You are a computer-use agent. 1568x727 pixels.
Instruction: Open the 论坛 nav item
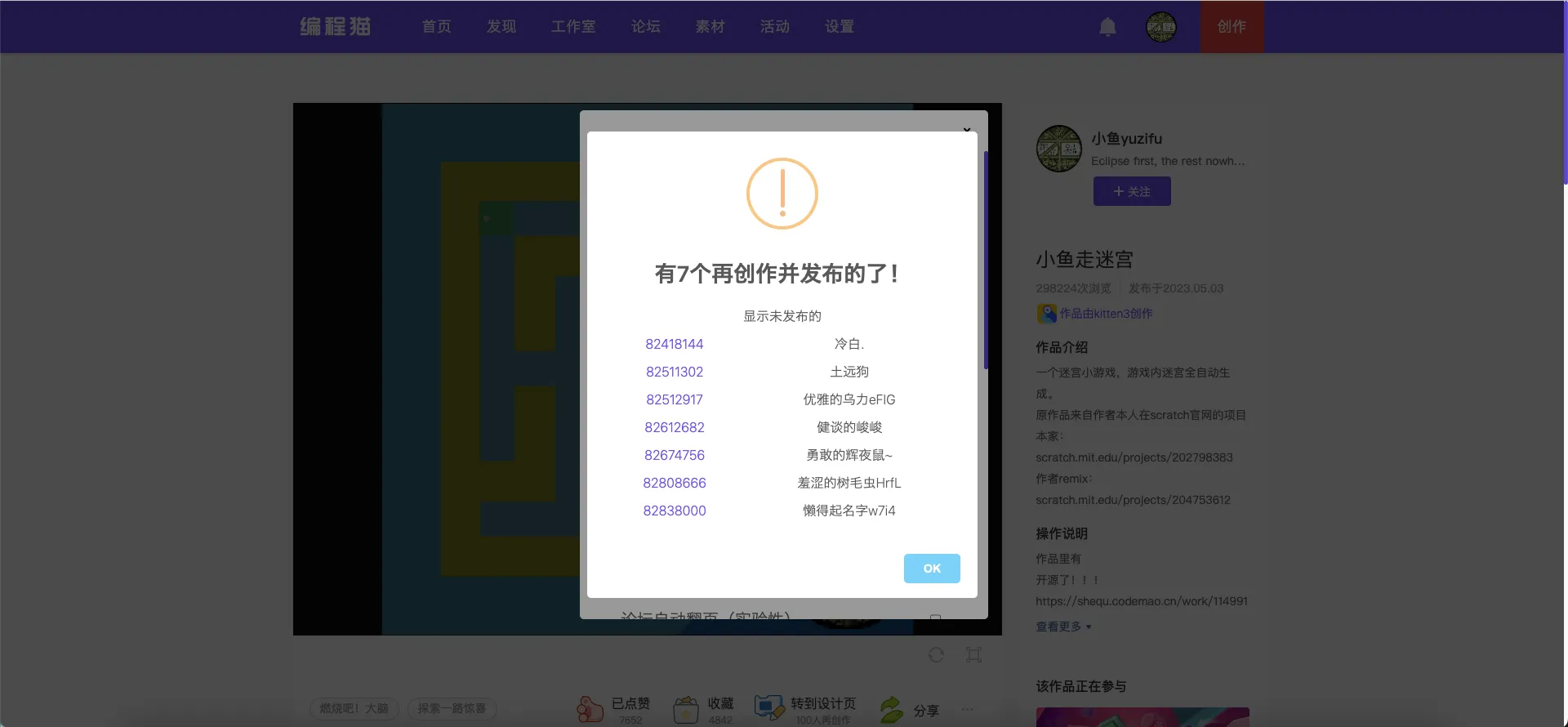click(x=646, y=27)
